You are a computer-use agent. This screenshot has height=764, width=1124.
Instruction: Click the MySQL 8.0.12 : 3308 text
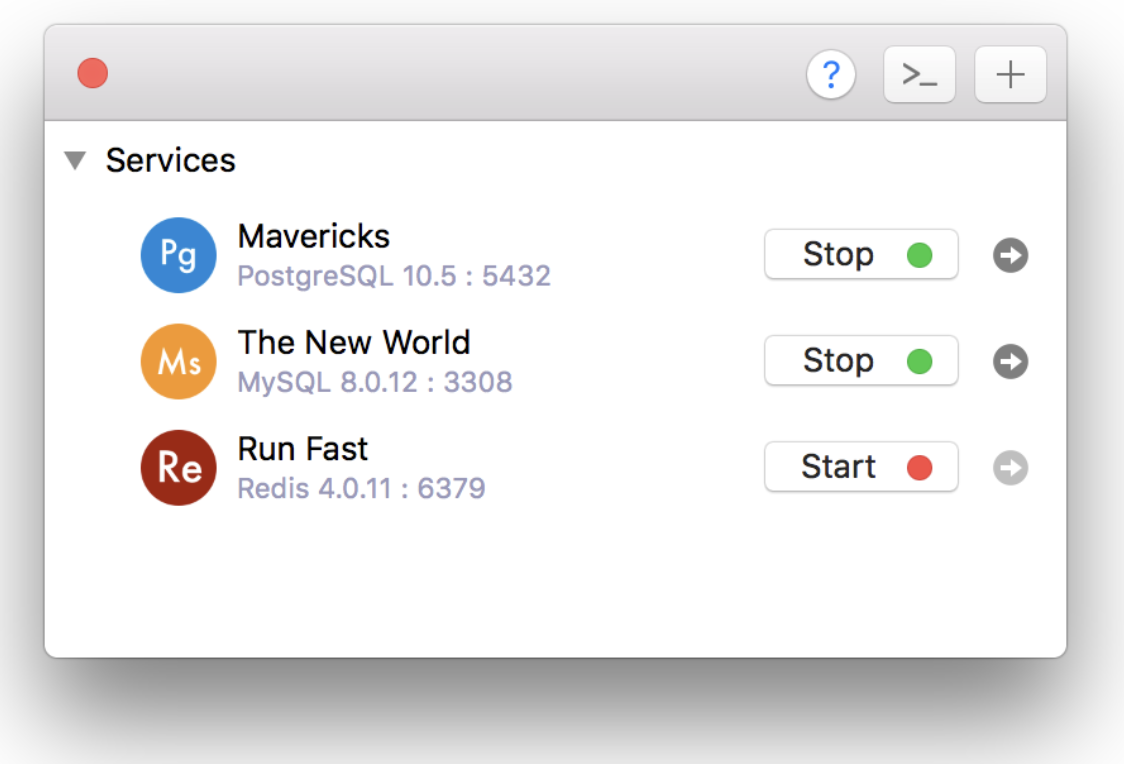click(375, 382)
